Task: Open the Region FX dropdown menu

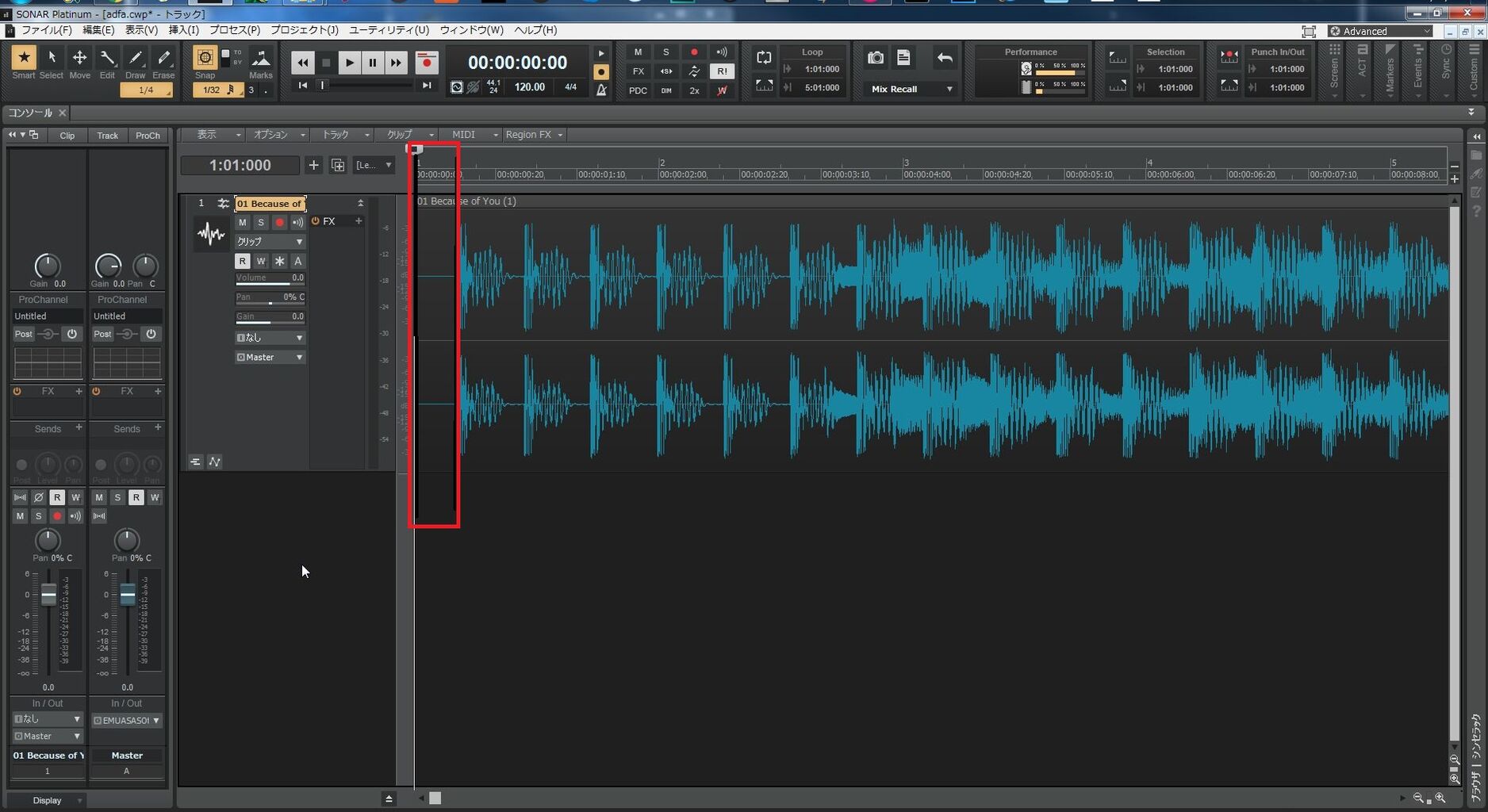Action: pyautogui.click(x=534, y=135)
